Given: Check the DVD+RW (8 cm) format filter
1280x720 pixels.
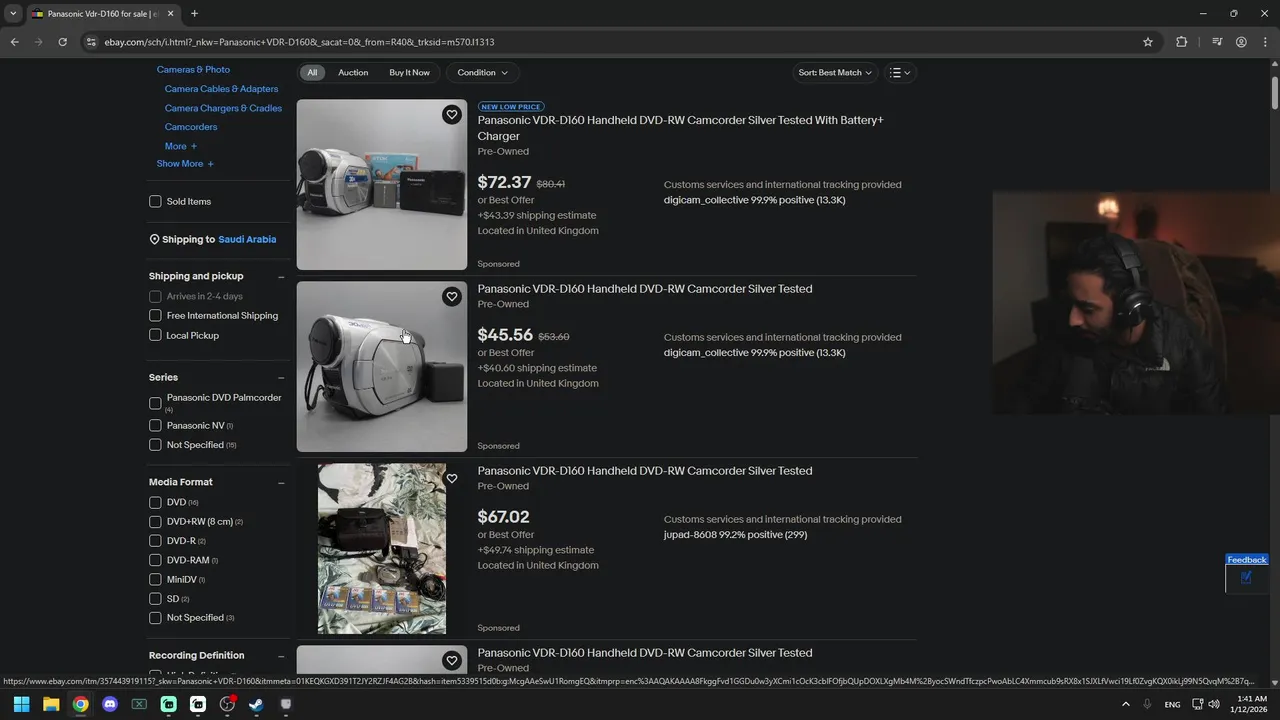Looking at the screenshot, I should coord(155,521).
